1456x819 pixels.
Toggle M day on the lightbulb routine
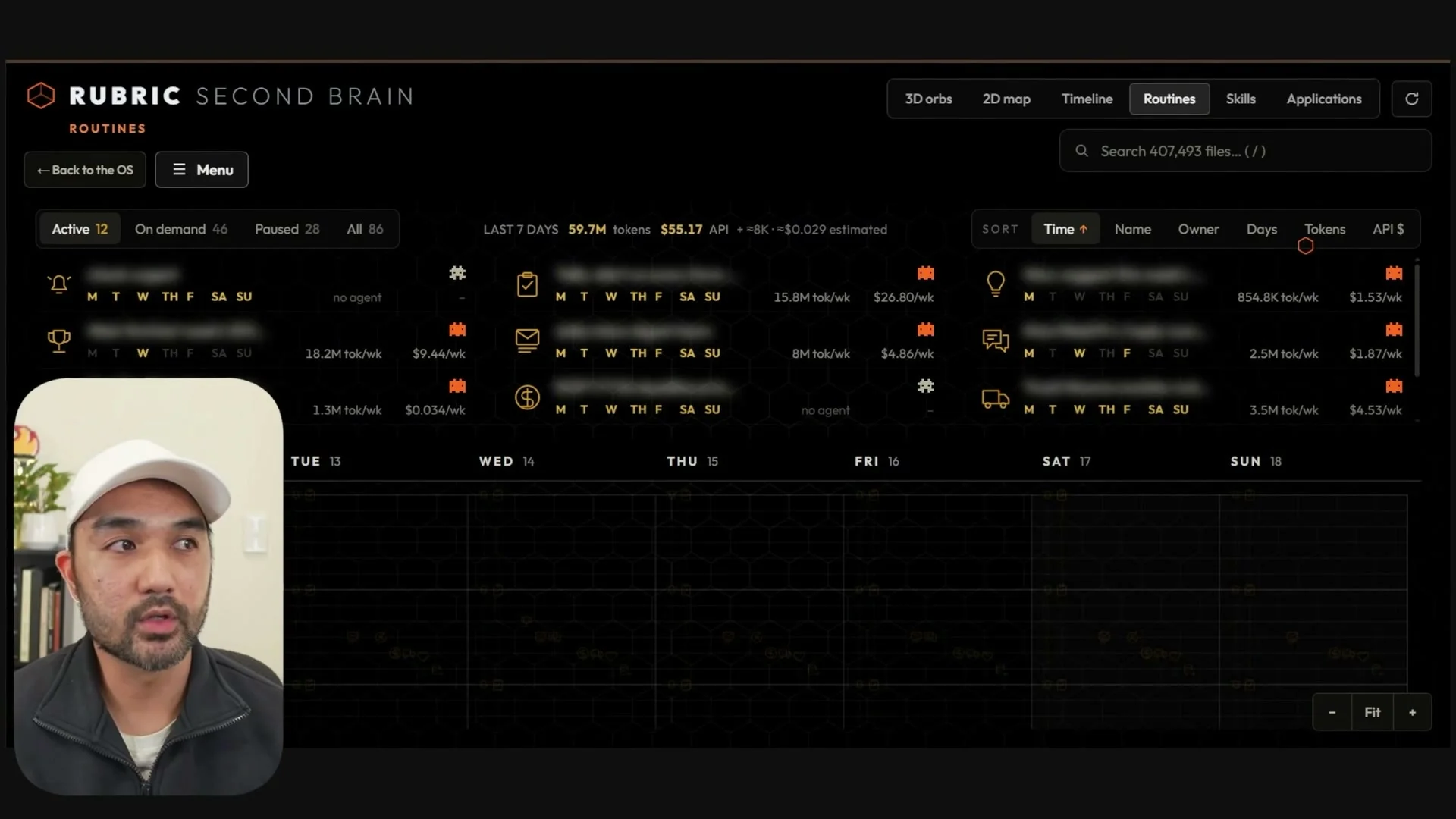click(x=1029, y=297)
